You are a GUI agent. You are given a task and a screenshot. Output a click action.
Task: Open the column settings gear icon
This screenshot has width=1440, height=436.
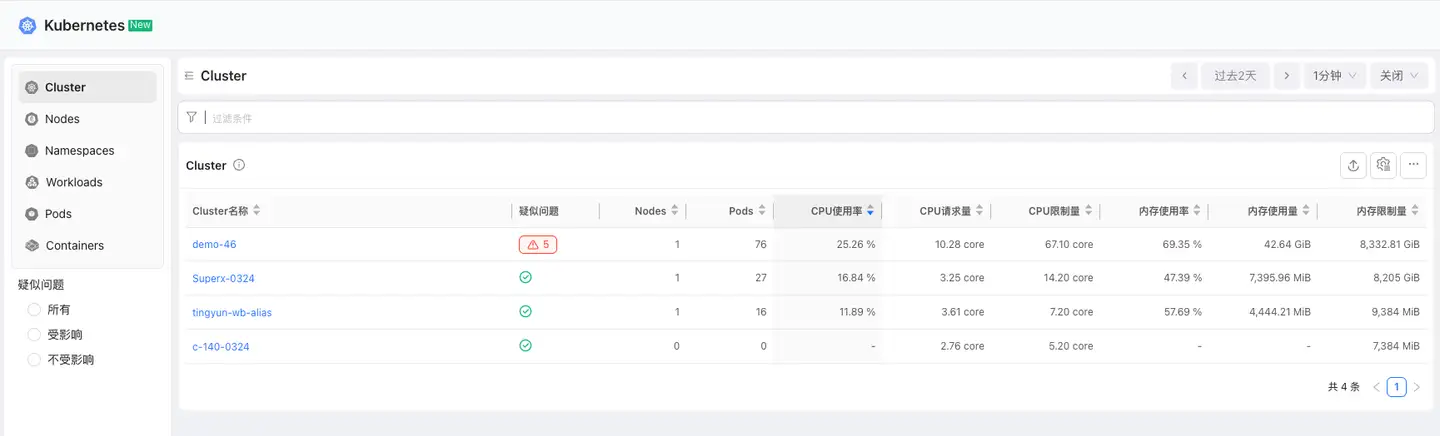(1383, 166)
